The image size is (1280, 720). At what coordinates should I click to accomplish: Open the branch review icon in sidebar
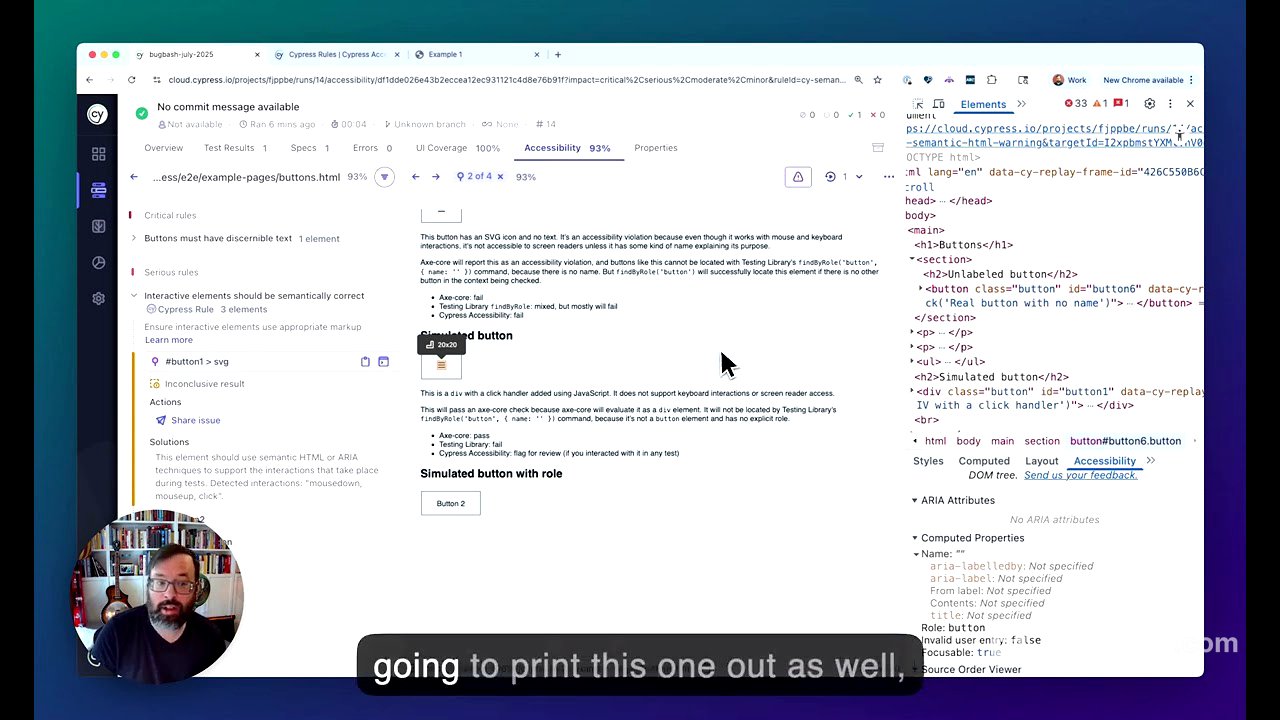click(x=98, y=226)
